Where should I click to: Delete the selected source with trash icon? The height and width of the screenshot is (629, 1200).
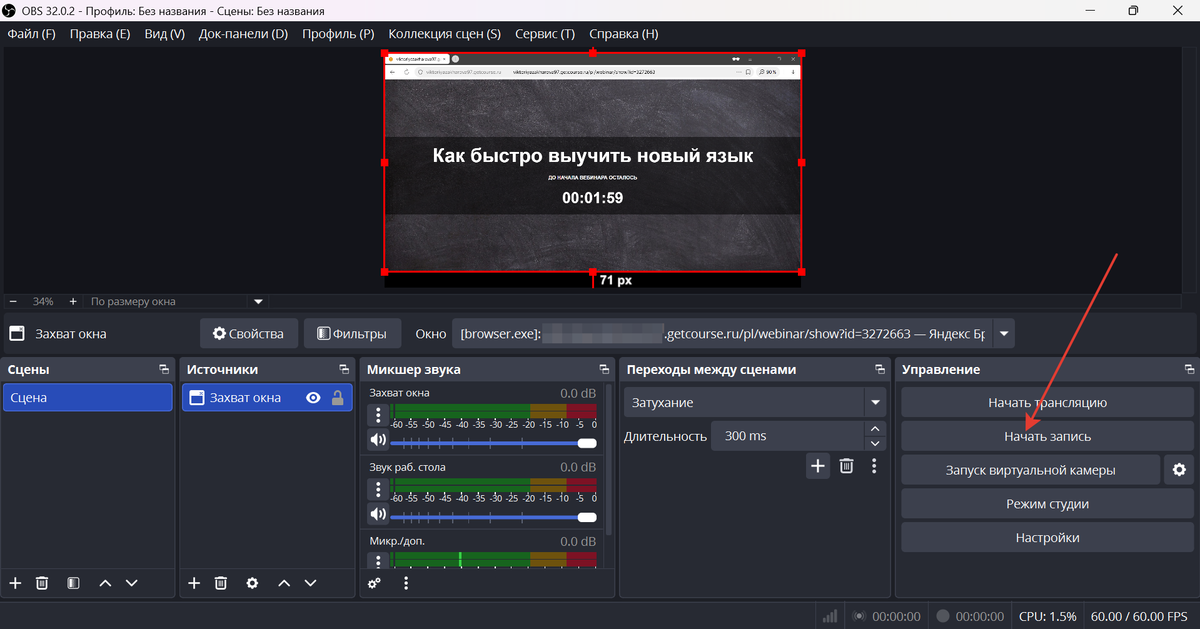tap(221, 583)
